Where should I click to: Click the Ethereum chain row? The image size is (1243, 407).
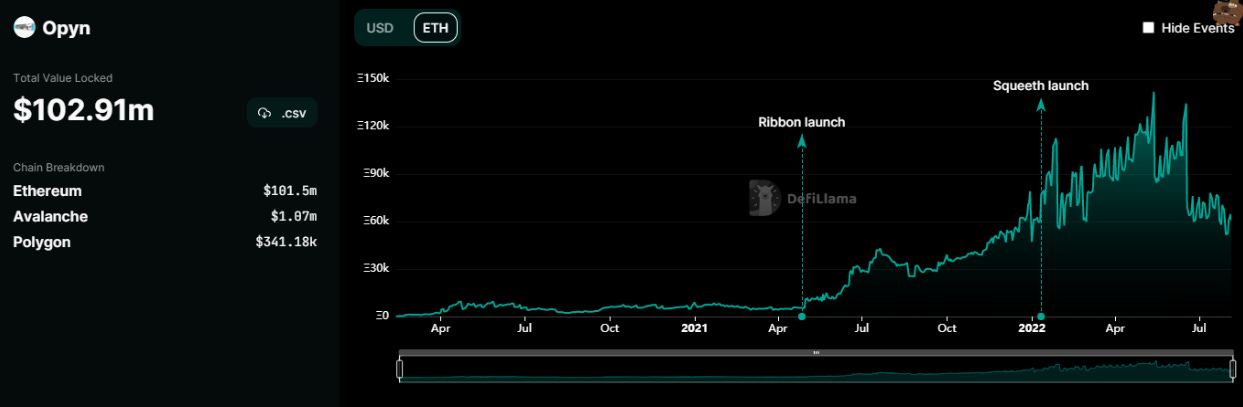[165, 191]
